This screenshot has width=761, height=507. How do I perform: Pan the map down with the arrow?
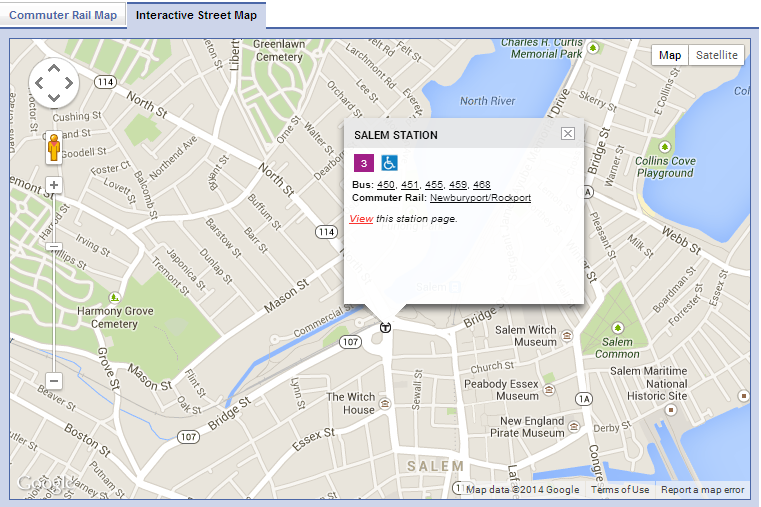click(x=54, y=98)
